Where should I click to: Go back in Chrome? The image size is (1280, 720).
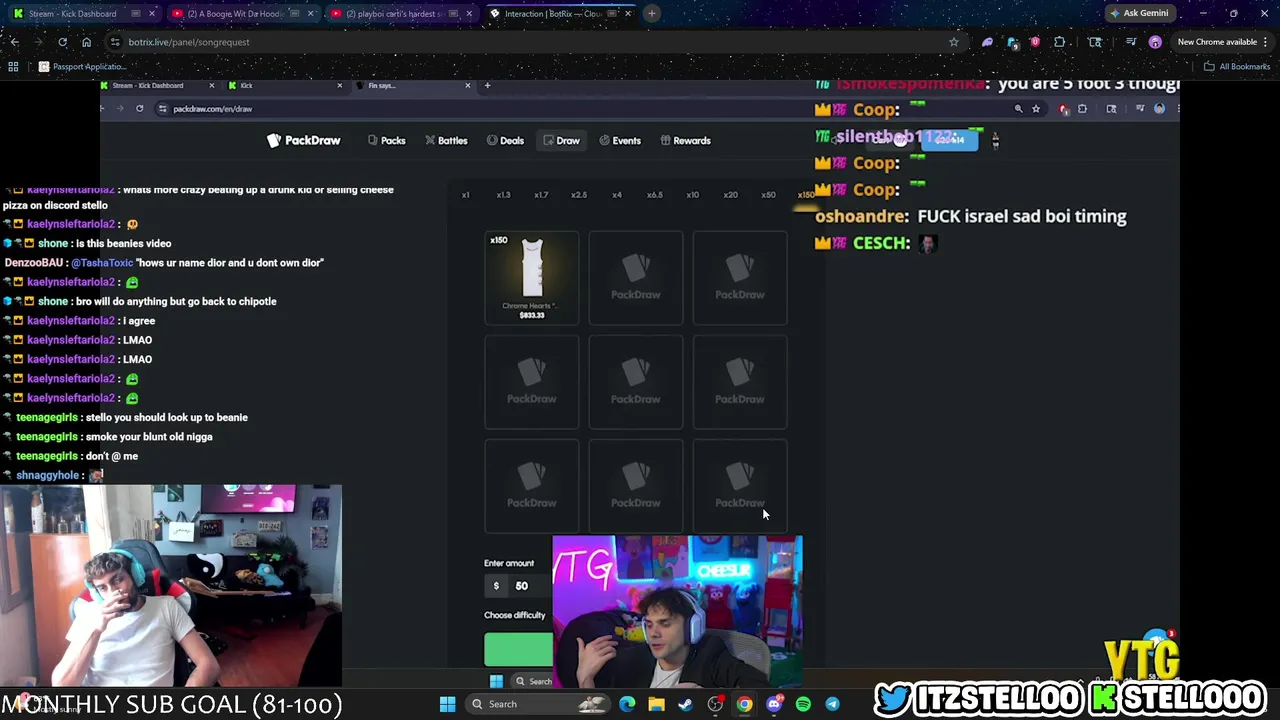(x=14, y=42)
